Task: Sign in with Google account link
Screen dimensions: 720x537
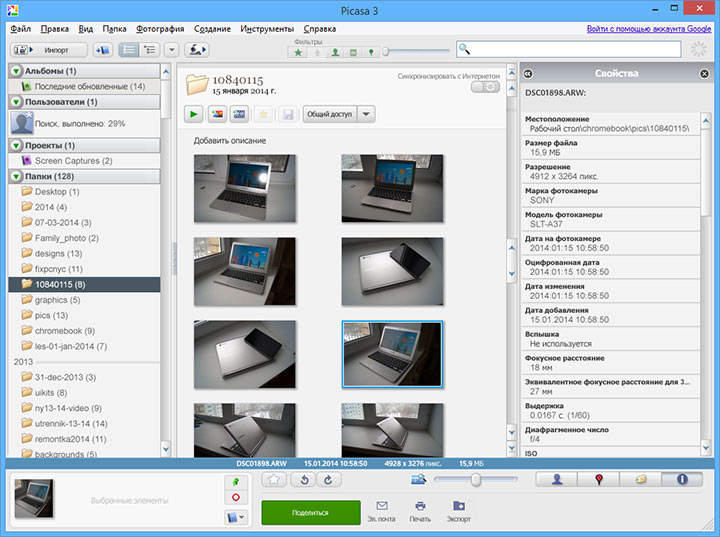Action: 649,28
